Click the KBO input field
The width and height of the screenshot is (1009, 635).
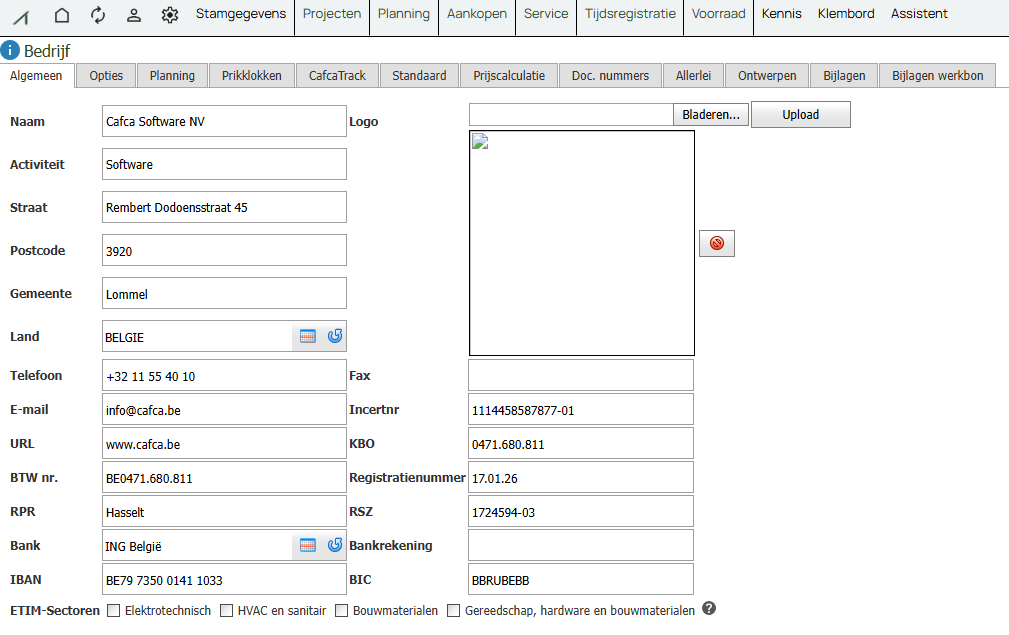click(x=581, y=444)
